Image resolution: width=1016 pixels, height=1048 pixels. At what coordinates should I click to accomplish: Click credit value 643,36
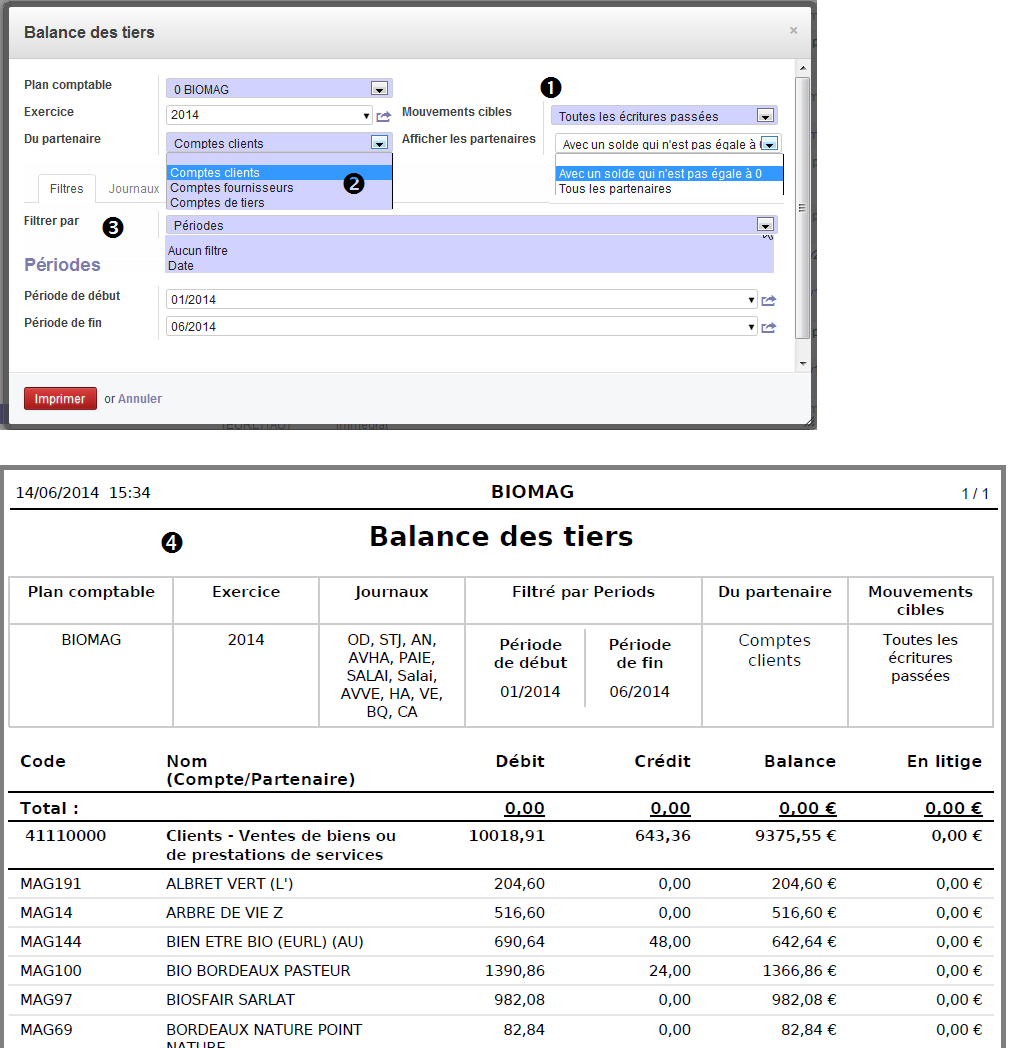[662, 835]
